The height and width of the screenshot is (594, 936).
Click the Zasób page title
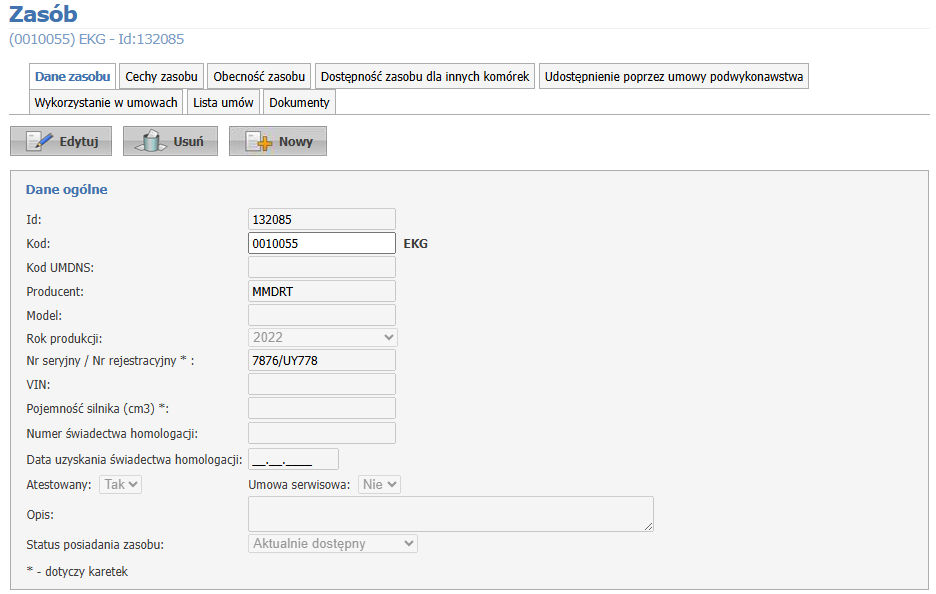tap(43, 14)
